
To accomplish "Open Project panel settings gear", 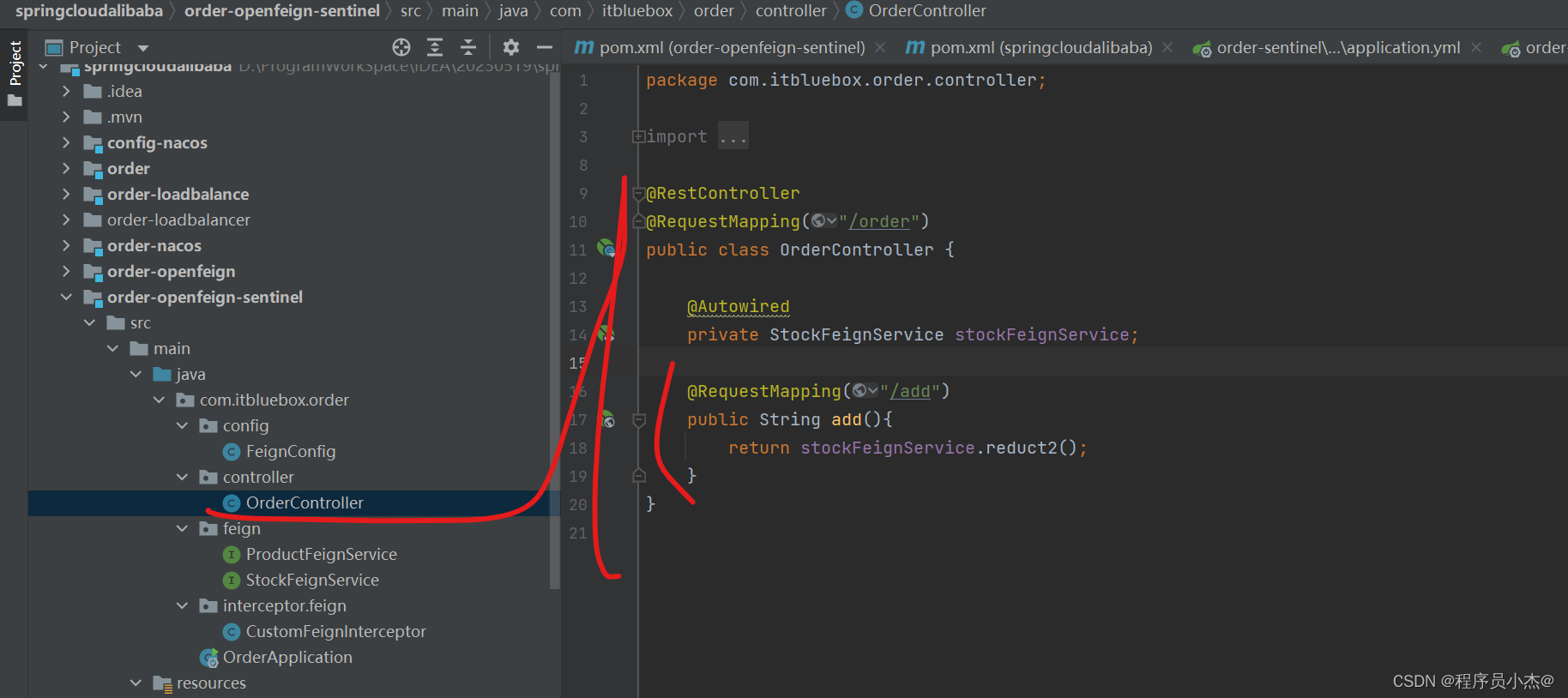I will click(511, 47).
